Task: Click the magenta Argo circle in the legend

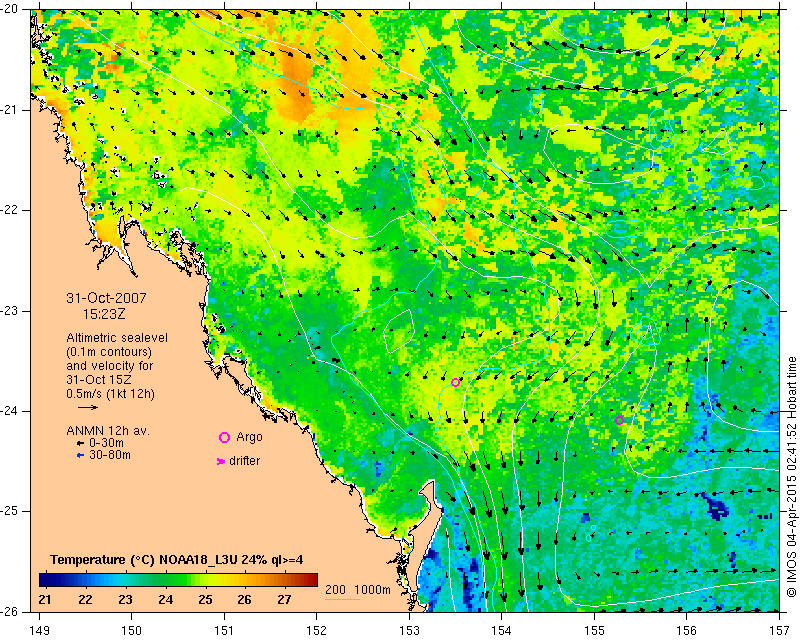Action: click(x=224, y=437)
